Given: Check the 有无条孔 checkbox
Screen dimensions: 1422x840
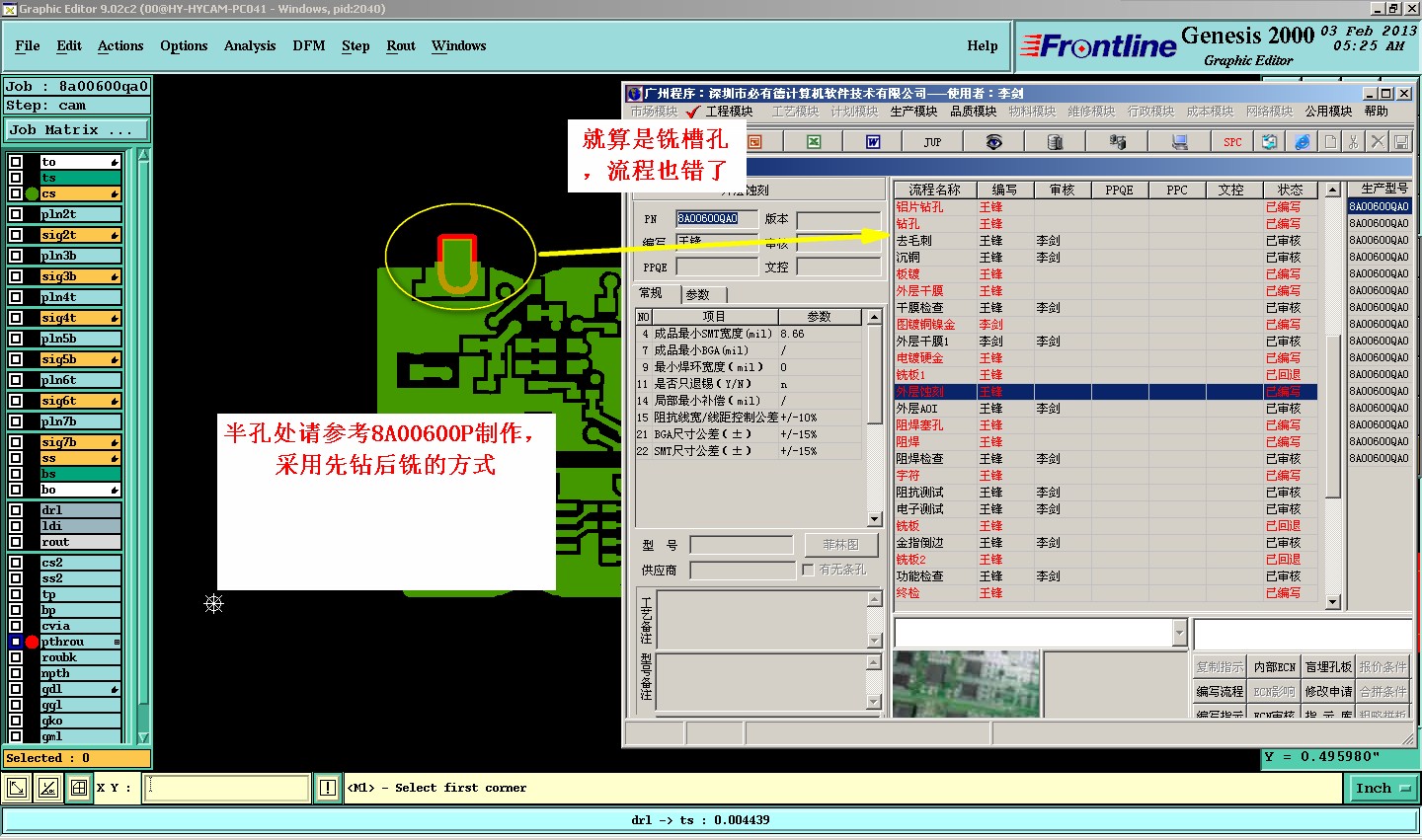Looking at the screenshot, I should [x=808, y=570].
